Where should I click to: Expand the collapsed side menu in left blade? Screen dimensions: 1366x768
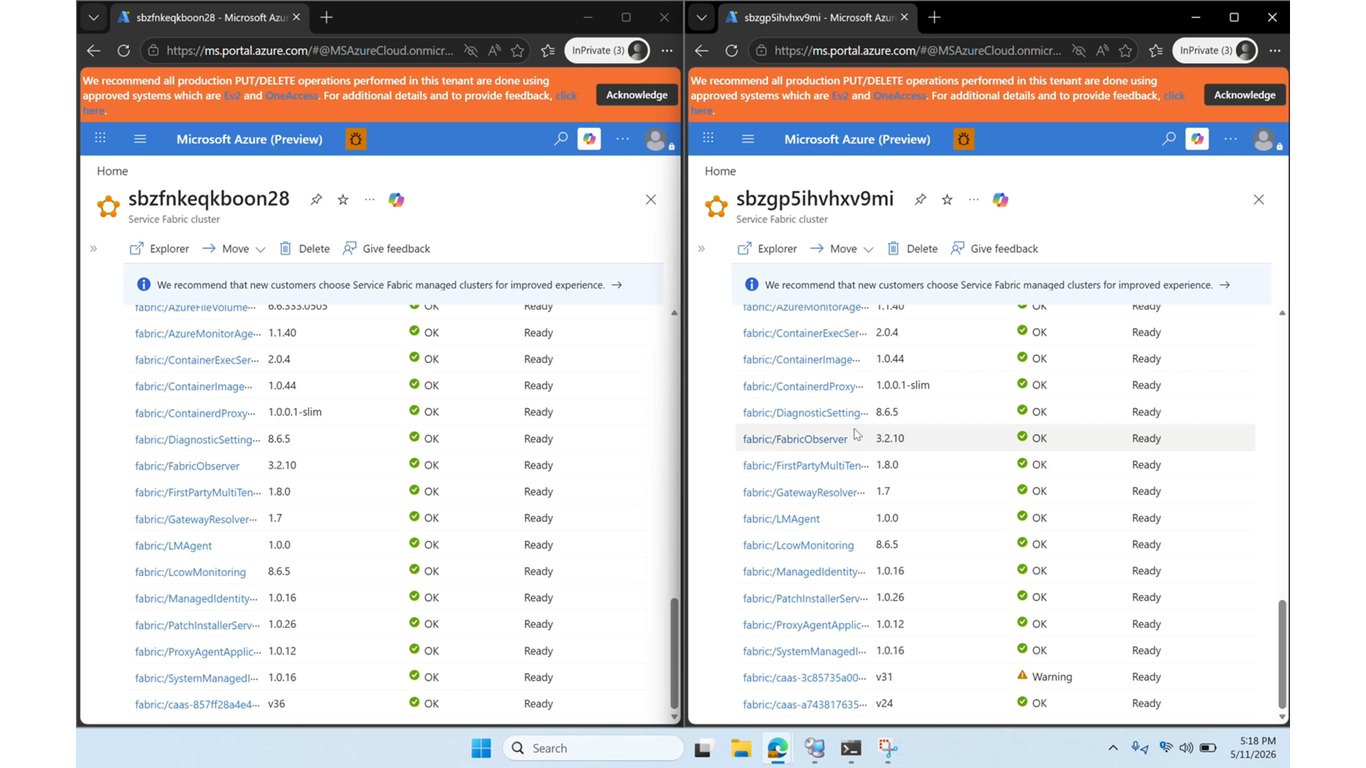pyautogui.click(x=94, y=249)
